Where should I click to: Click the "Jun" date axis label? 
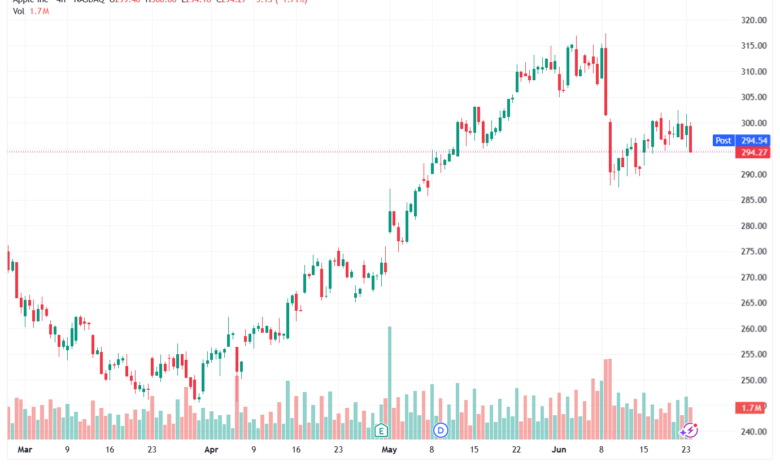point(559,450)
